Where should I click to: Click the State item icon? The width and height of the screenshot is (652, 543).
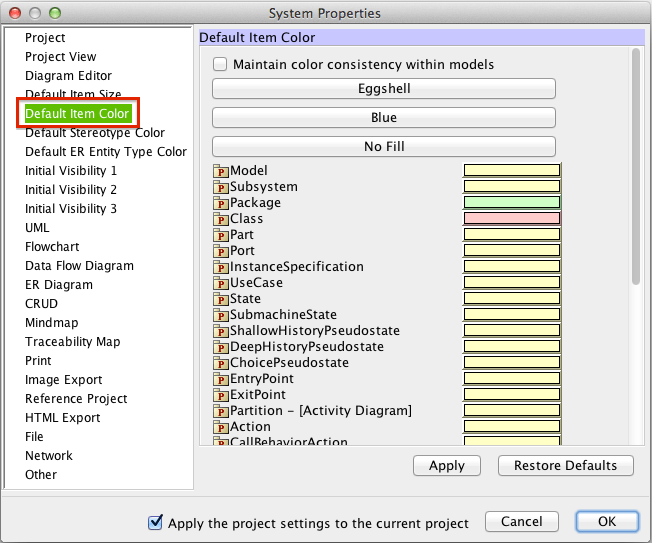pos(221,299)
